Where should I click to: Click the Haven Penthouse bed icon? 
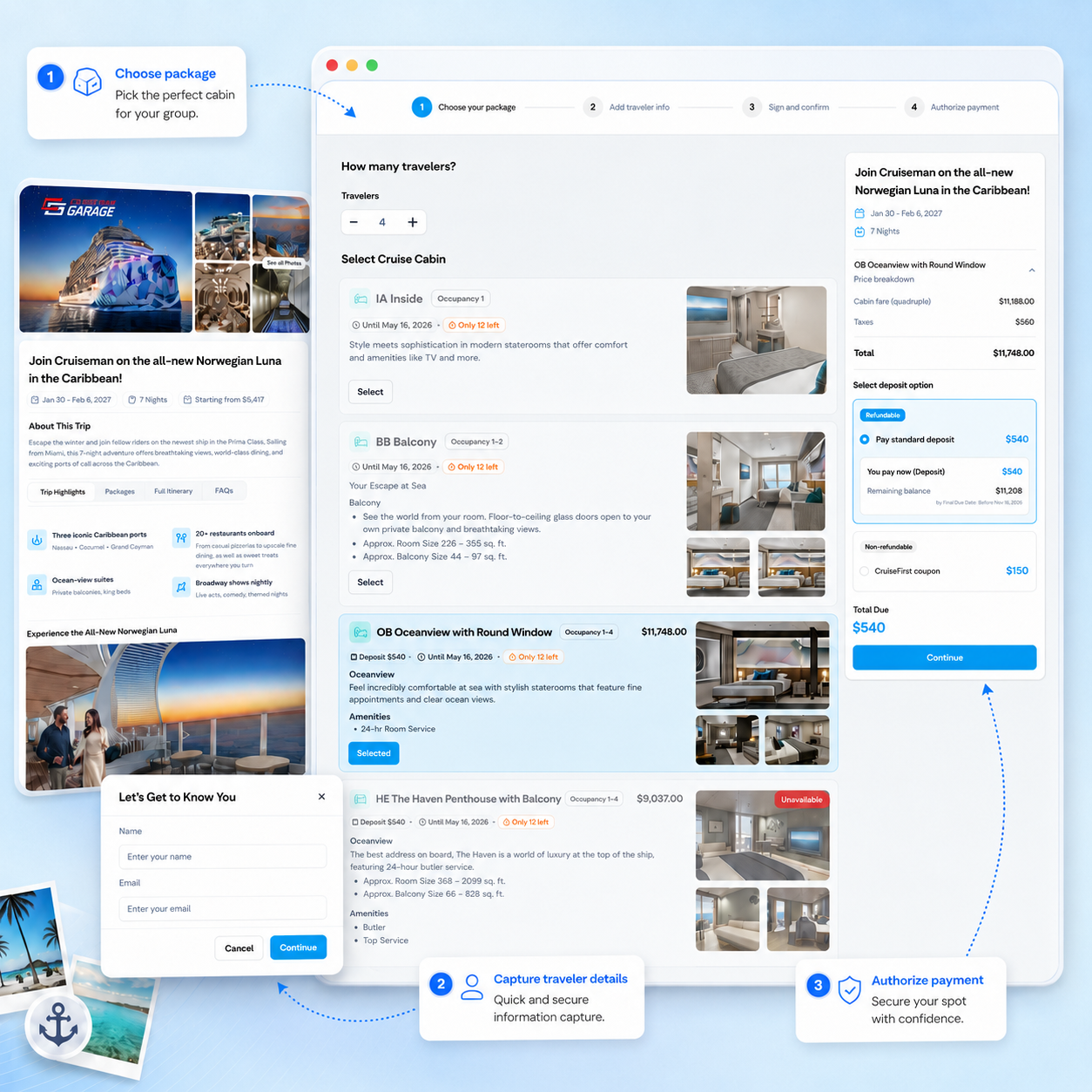coord(360,799)
